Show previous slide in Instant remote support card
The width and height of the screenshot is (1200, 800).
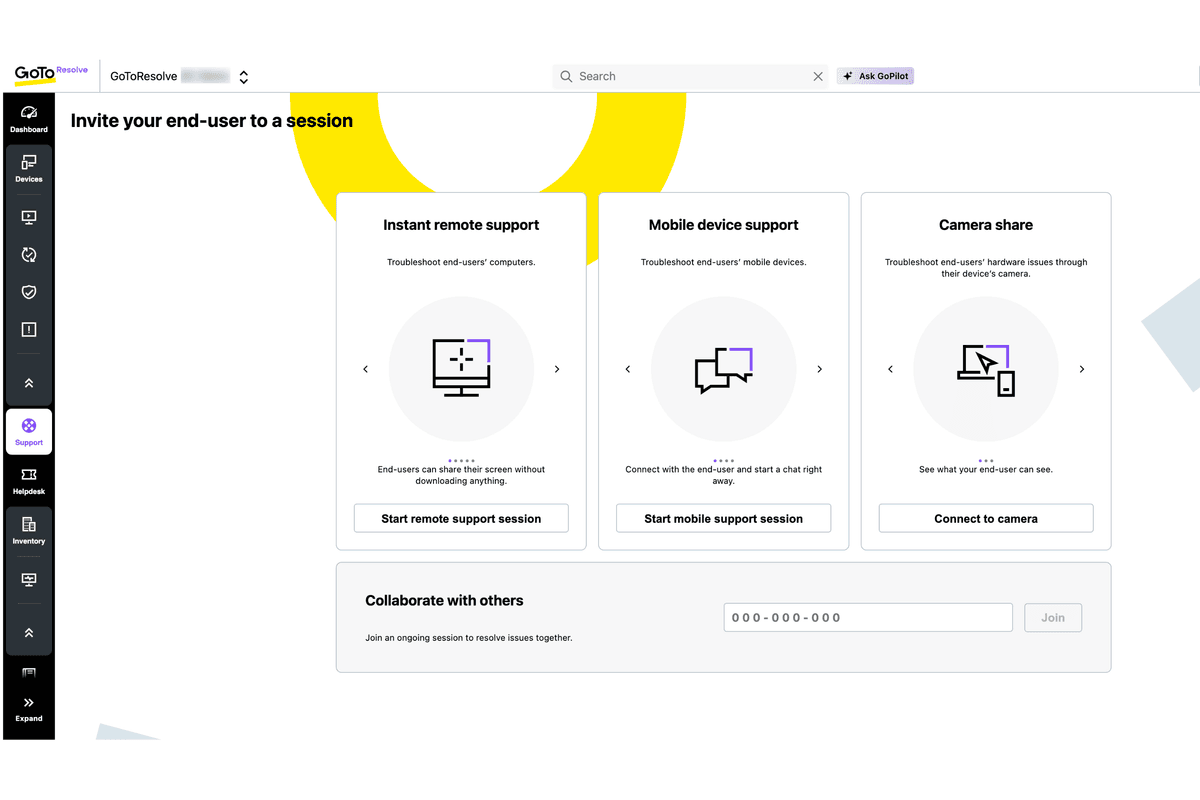point(366,369)
